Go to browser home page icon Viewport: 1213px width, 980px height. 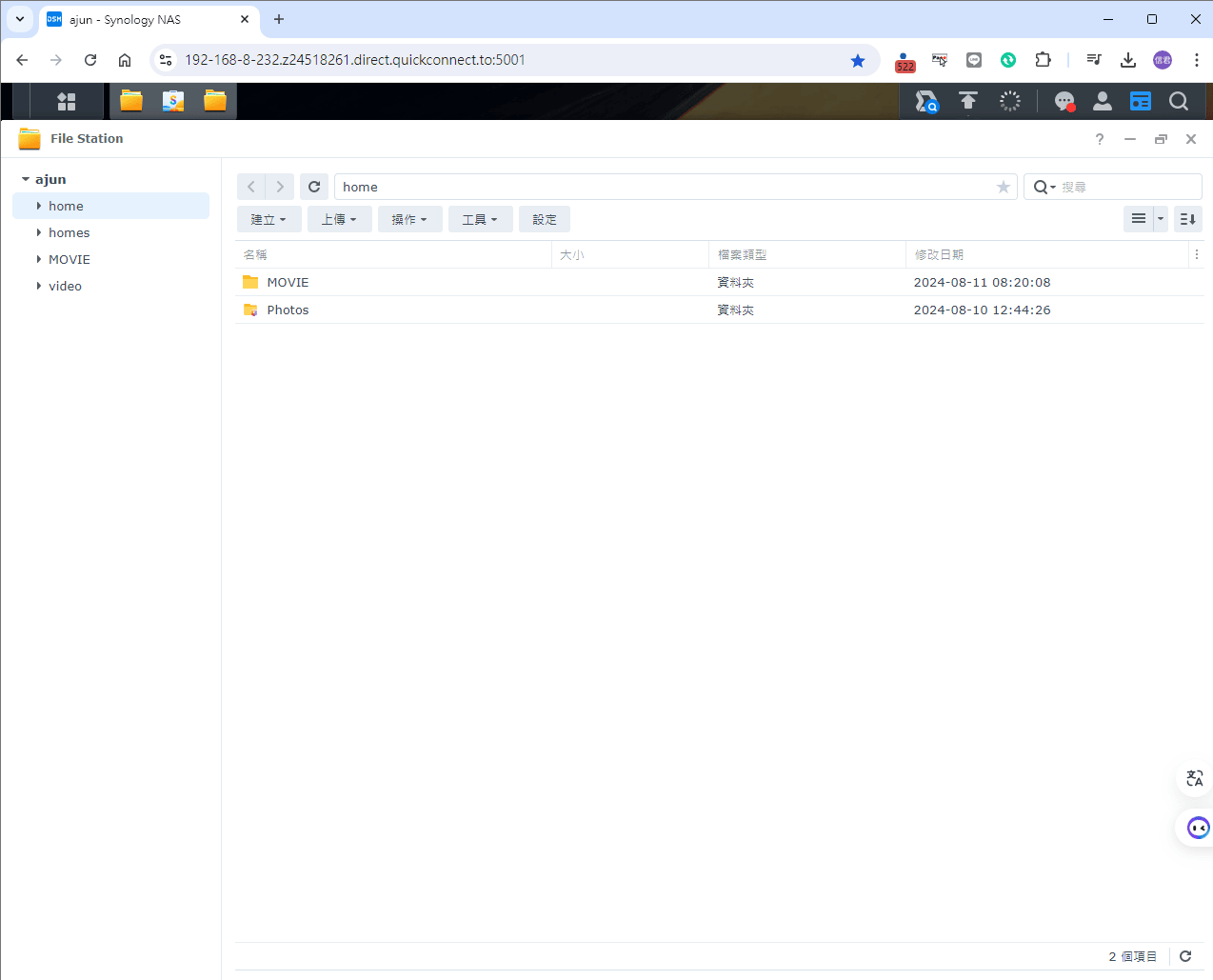pyautogui.click(x=125, y=60)
